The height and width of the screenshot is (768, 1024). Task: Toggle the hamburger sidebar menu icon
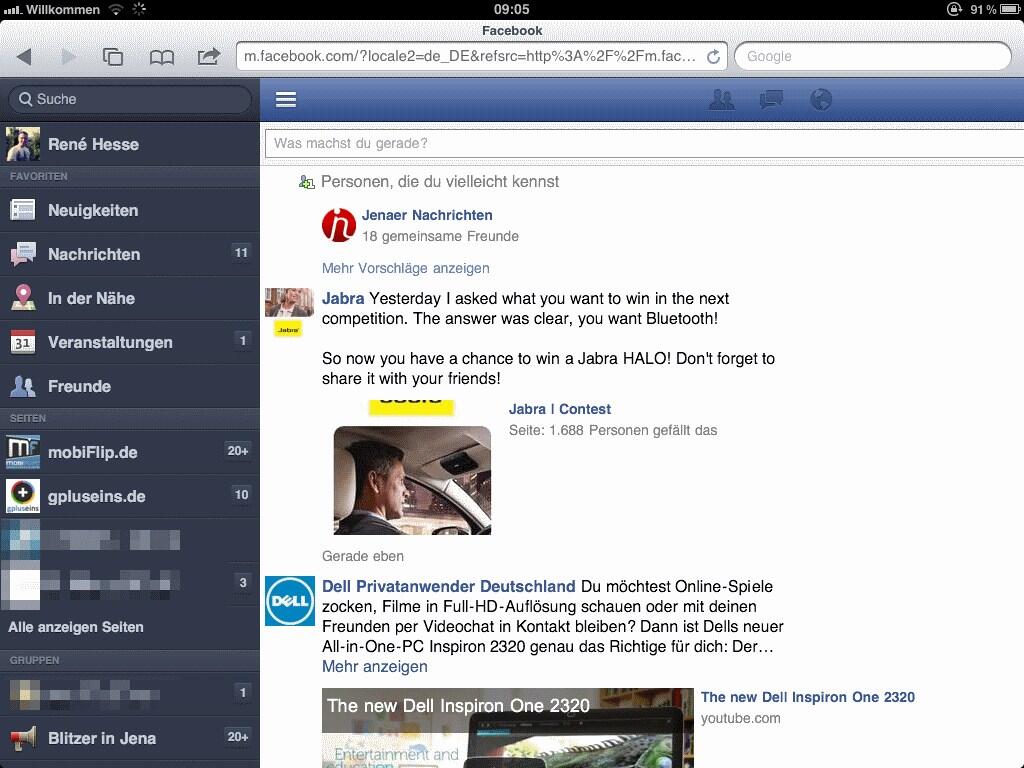click(x=286, y=99)
